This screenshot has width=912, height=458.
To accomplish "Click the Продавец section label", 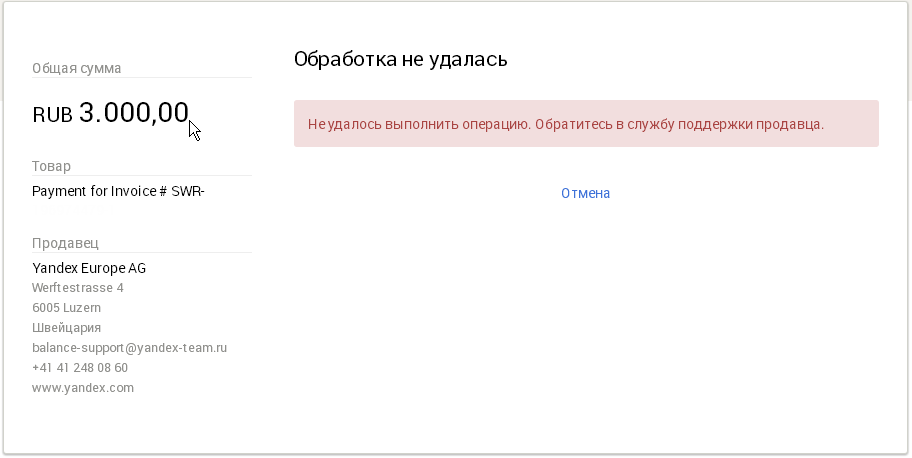I will click(65, 243).
